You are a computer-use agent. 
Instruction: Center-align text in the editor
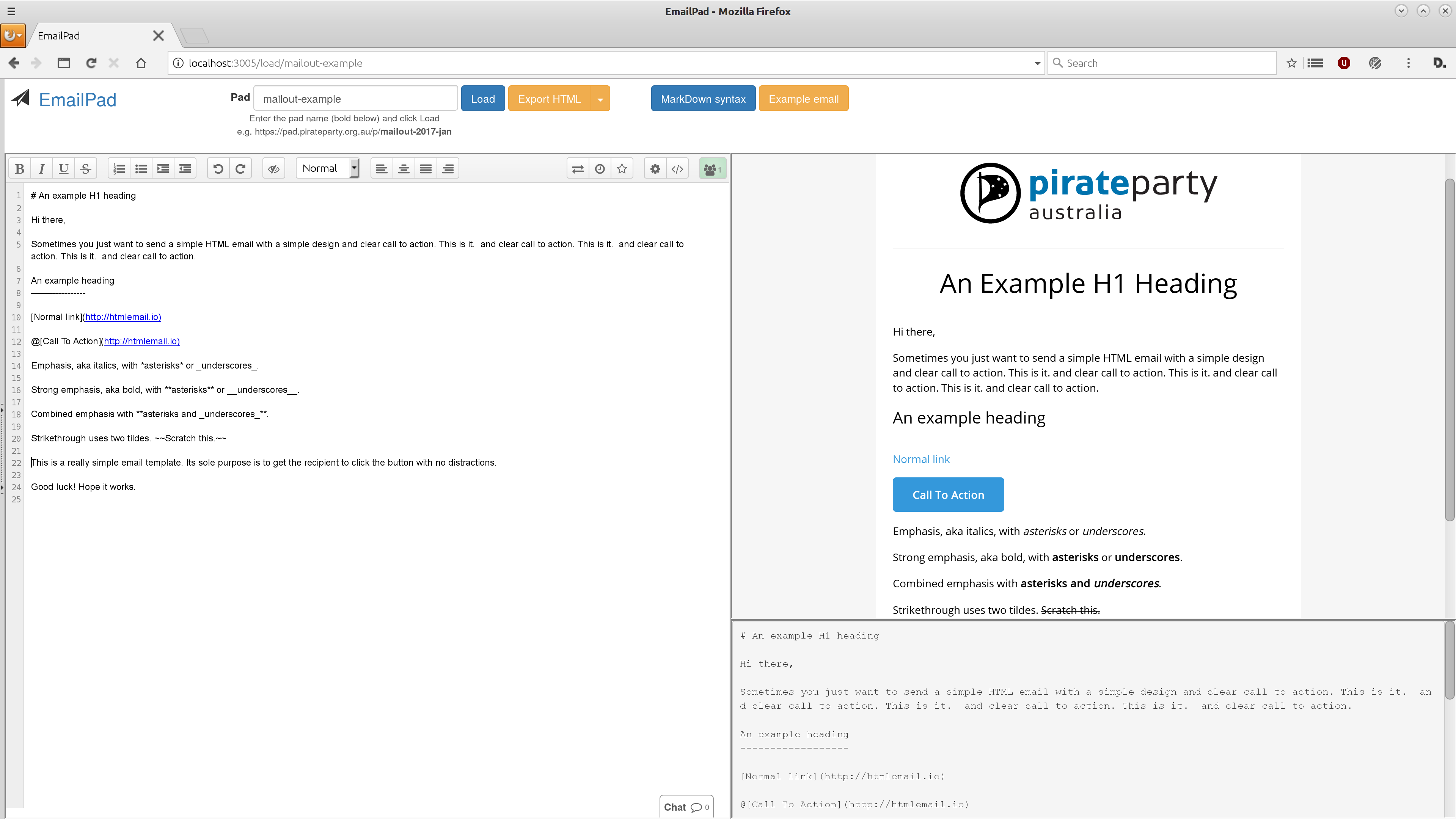(404, 168)
